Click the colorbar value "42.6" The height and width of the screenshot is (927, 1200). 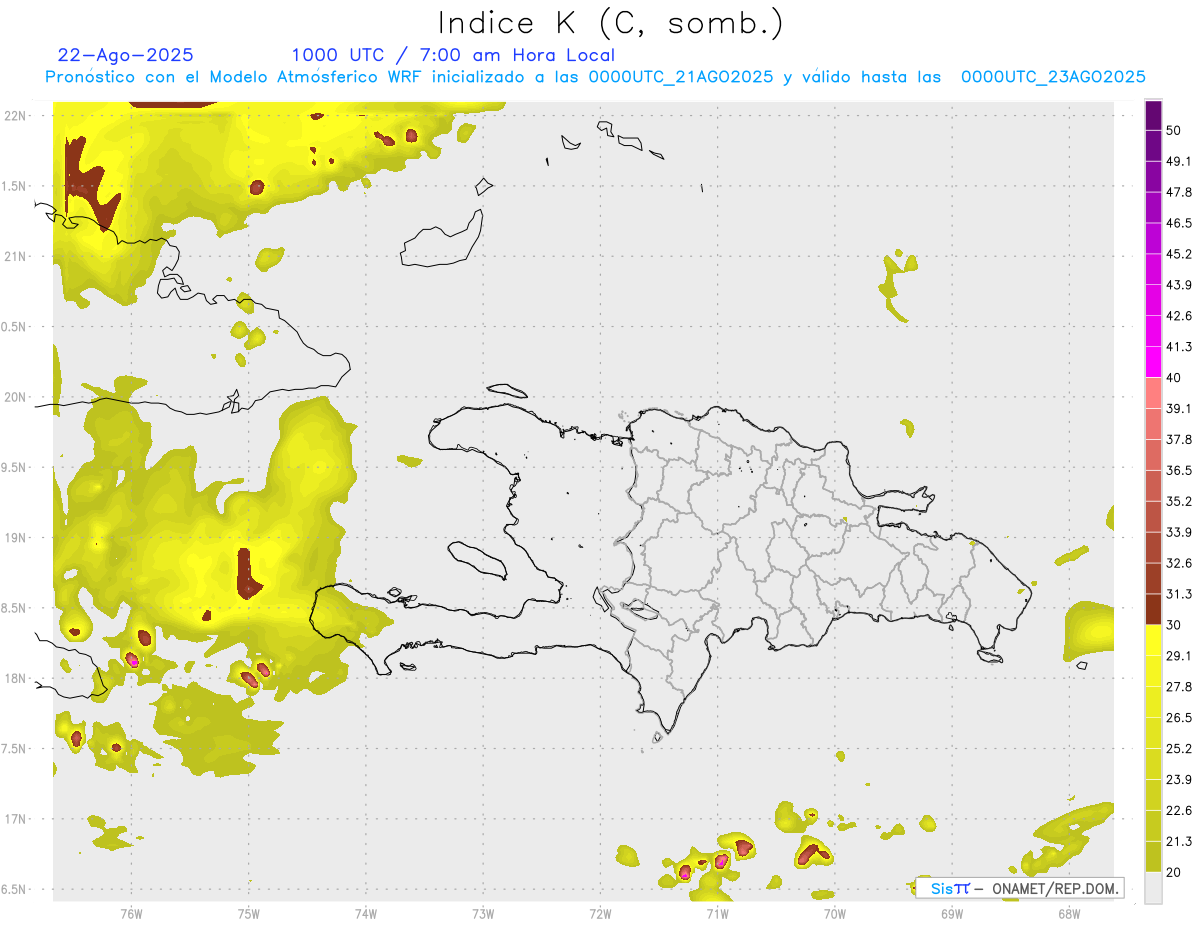[x=1179, y=316]
